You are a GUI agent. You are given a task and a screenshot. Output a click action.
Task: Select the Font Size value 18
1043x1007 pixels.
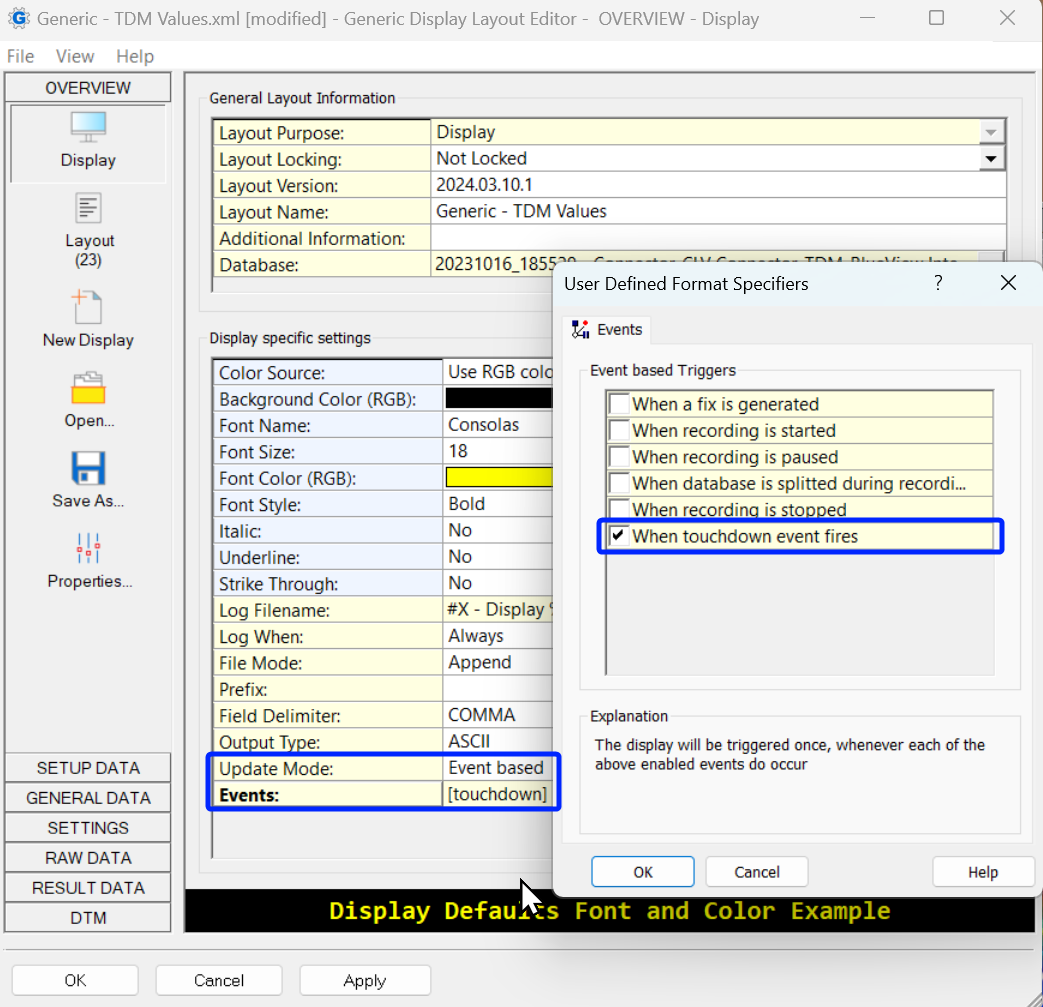(x=498, y=451)
